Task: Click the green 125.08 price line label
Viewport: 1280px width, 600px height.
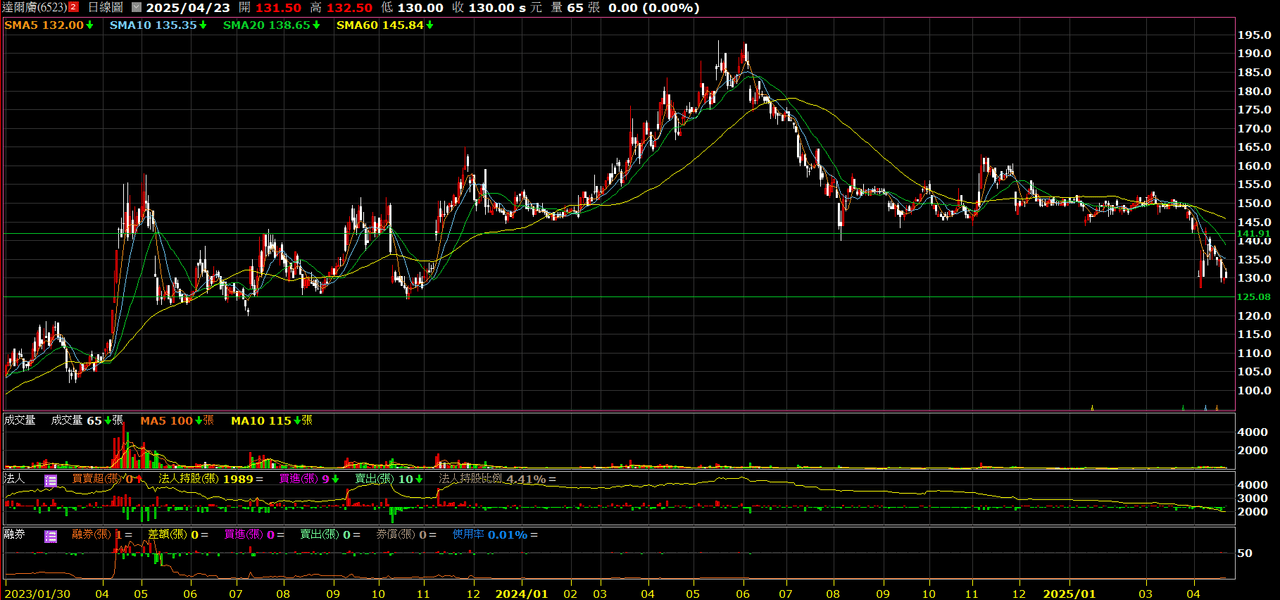Action: [x=1253, y=297]
